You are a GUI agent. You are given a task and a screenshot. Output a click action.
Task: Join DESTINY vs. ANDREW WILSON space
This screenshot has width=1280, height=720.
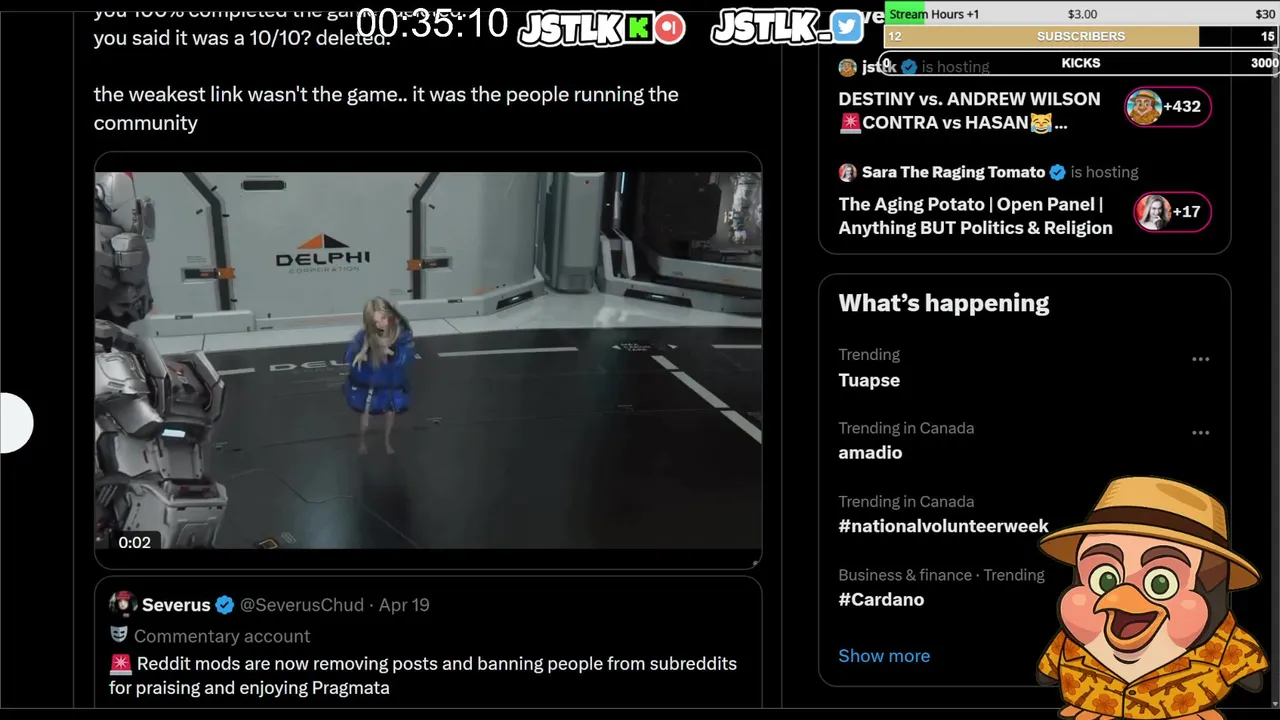tap(969, 111)
